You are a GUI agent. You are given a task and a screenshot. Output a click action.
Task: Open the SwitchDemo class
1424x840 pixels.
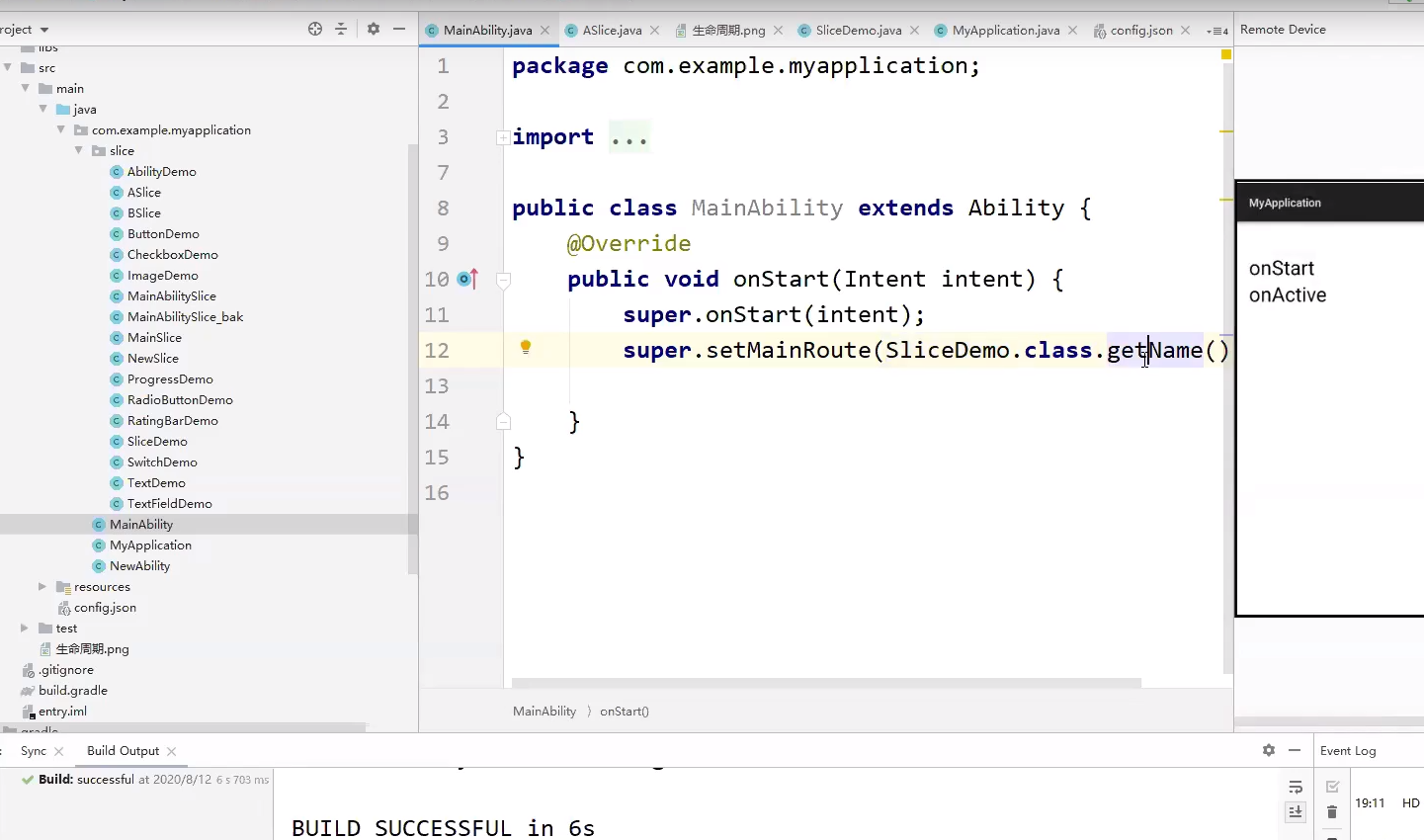coord(162,462)
